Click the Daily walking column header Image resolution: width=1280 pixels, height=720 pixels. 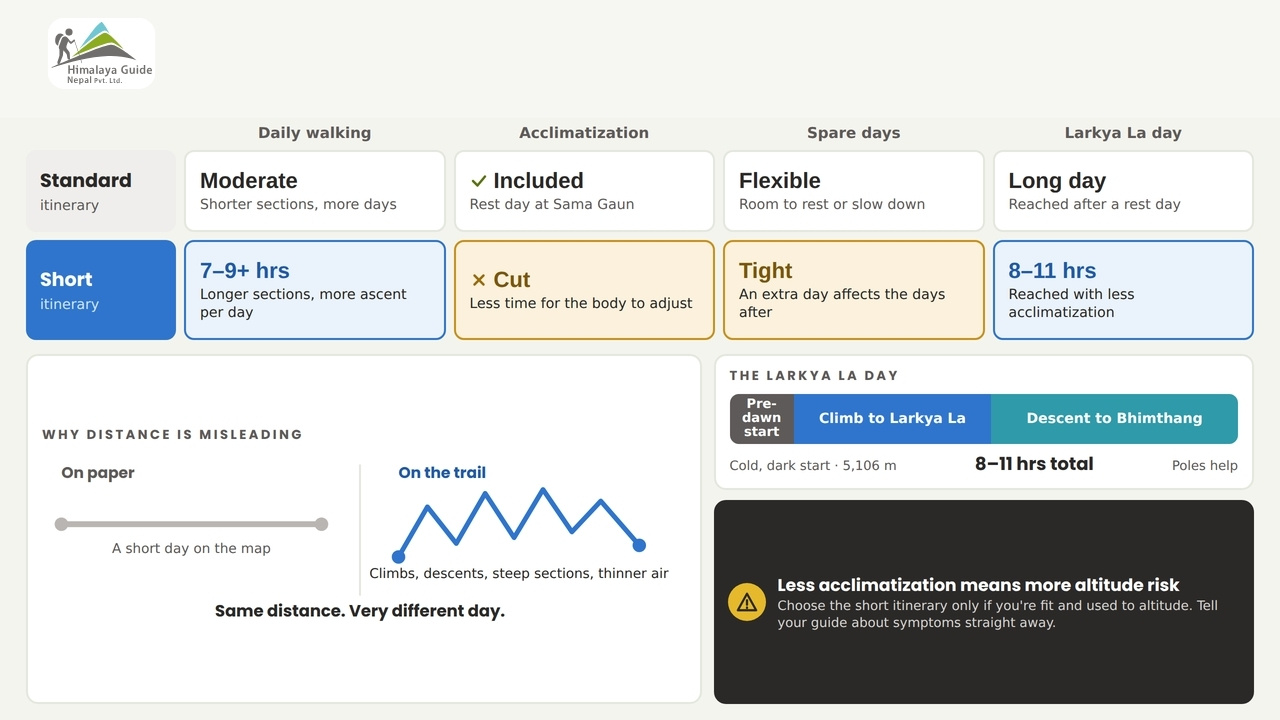pos(315,133)
